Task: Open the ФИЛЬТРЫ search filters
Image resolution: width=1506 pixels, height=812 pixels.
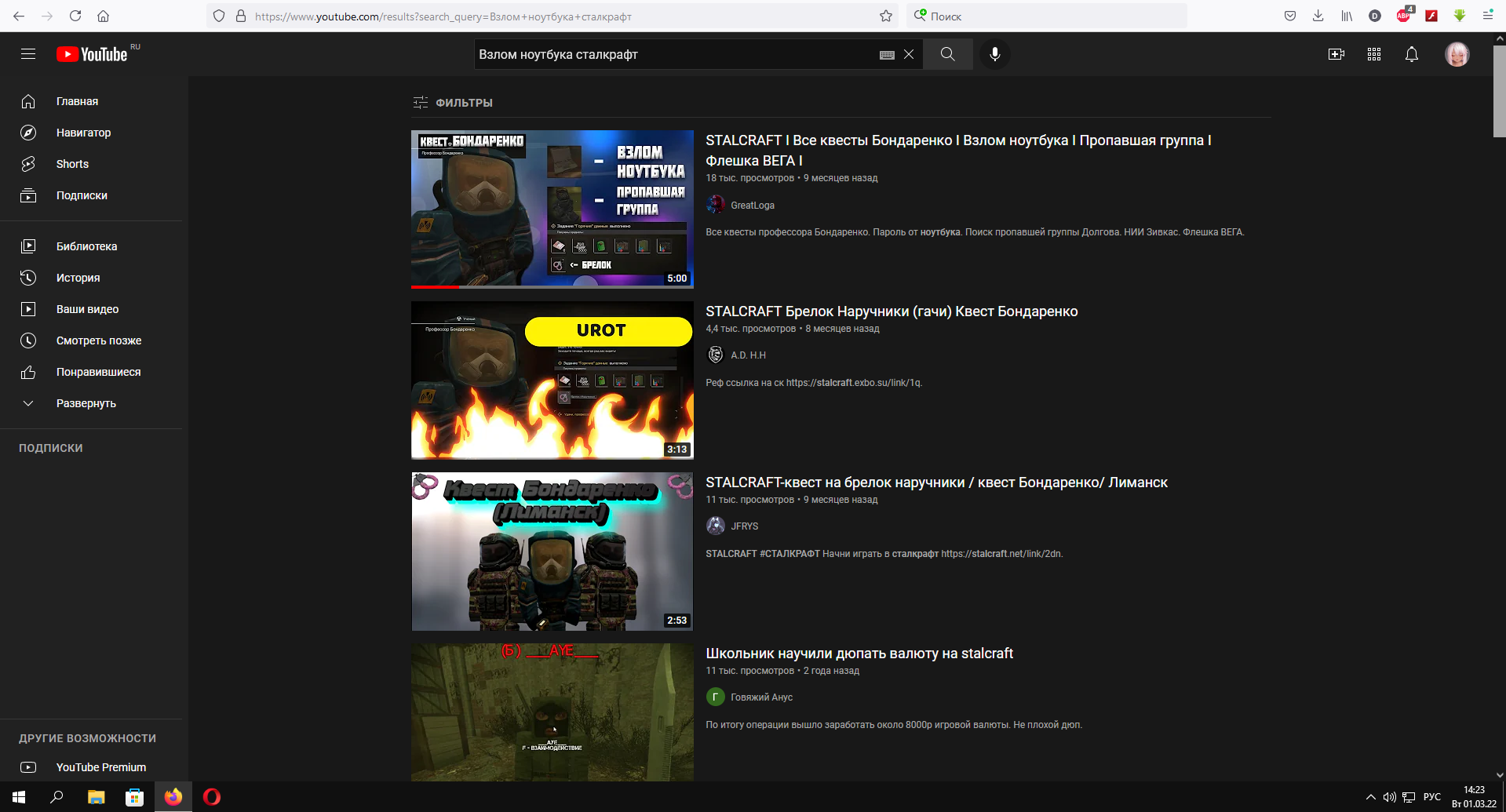Action: (453, 103)
